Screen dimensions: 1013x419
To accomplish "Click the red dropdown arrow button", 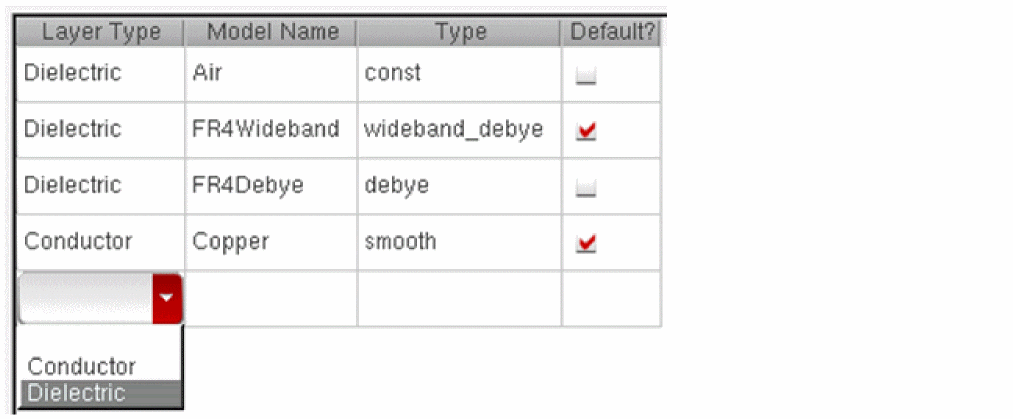I will point(167,298).
